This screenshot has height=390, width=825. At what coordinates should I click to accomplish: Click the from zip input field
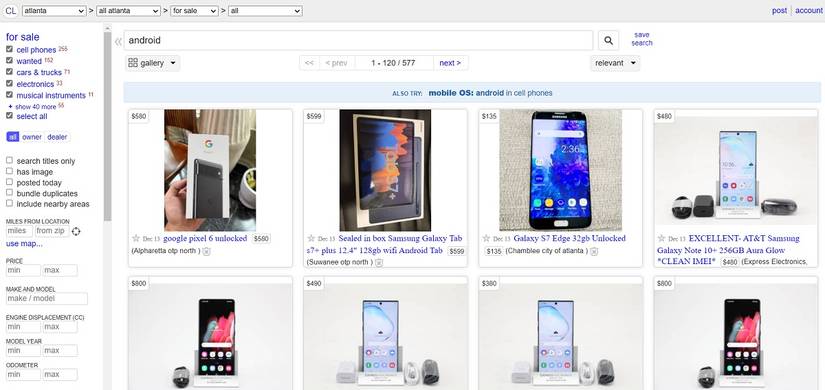pos(52,231)
